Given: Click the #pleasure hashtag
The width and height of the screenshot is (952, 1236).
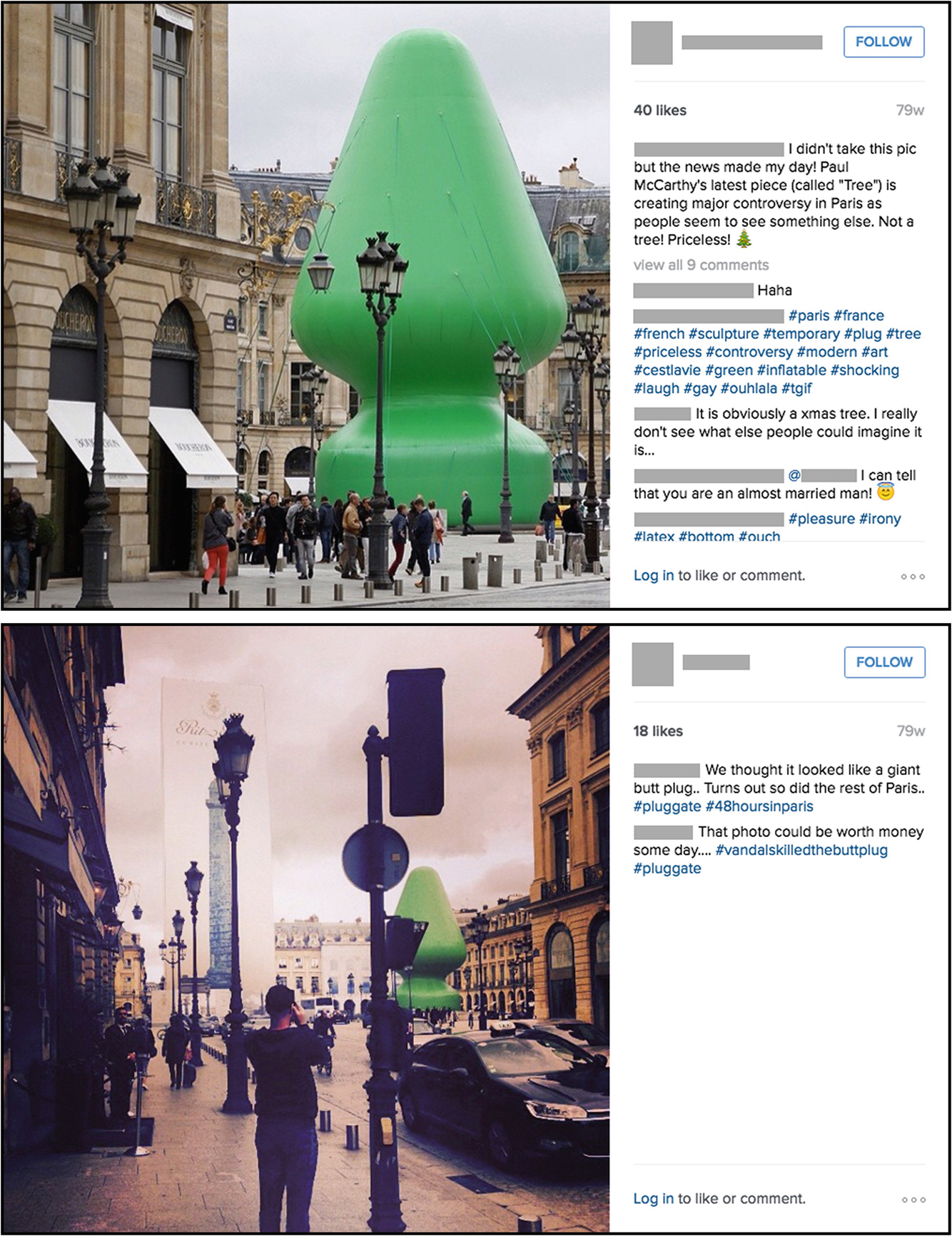Looking at the screenshot, I should [x=821, y=519].
